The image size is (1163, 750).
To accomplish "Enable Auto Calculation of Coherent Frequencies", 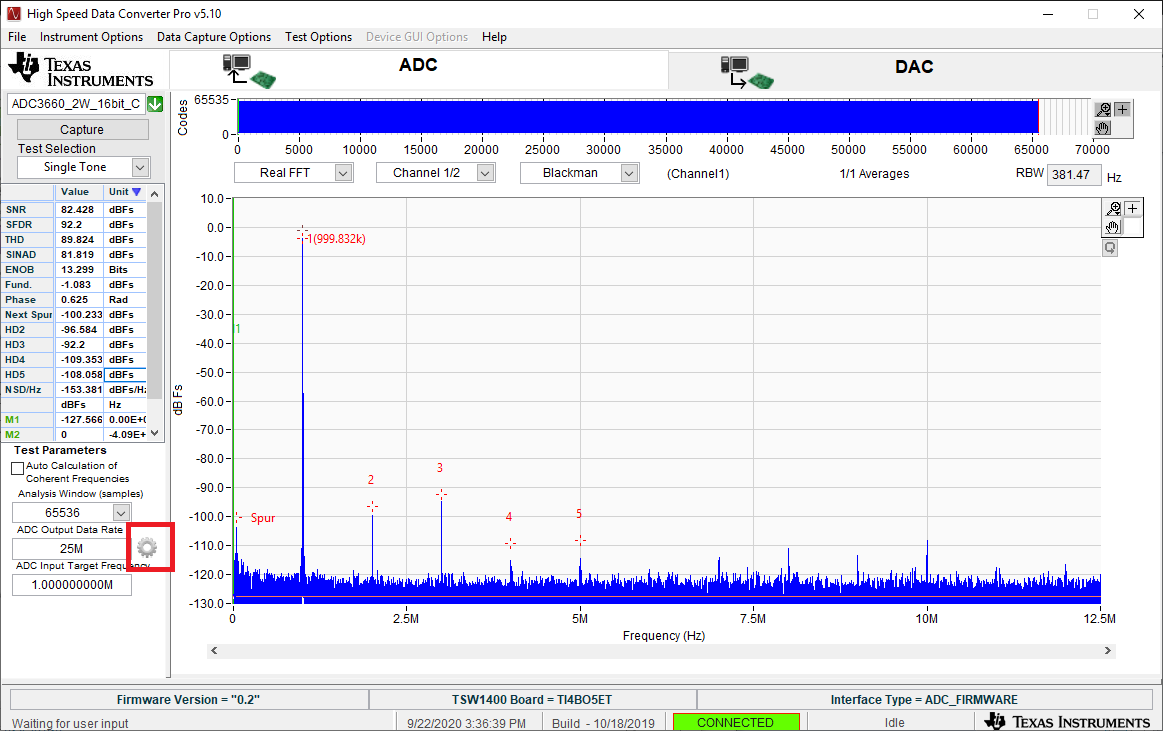I will click(x=18, y=466).
